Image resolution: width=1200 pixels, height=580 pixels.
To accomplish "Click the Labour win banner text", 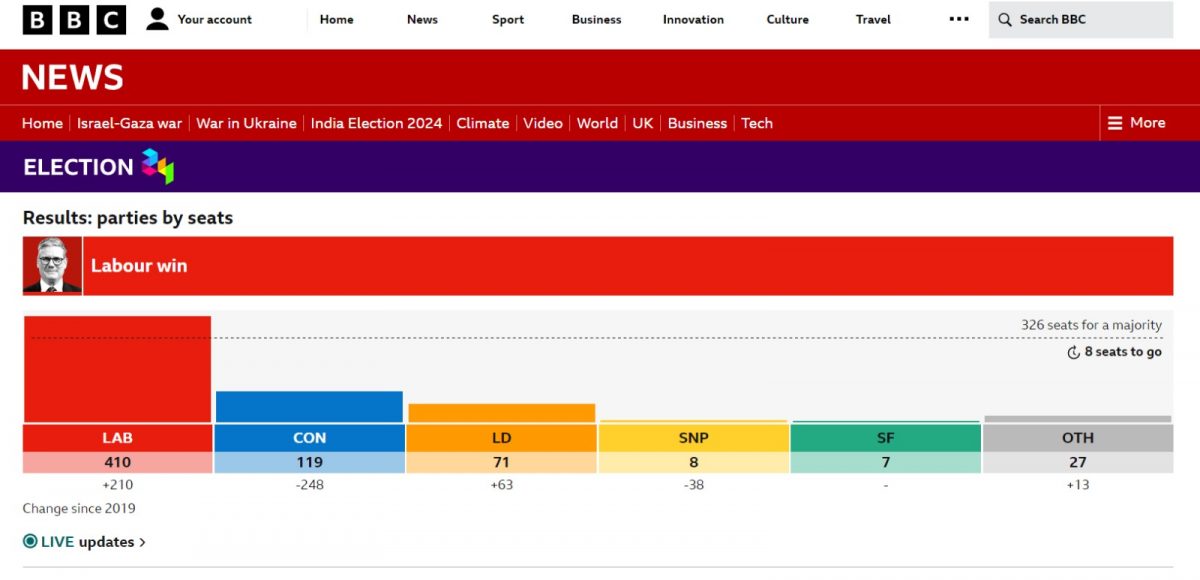I will tap(139, 266).
